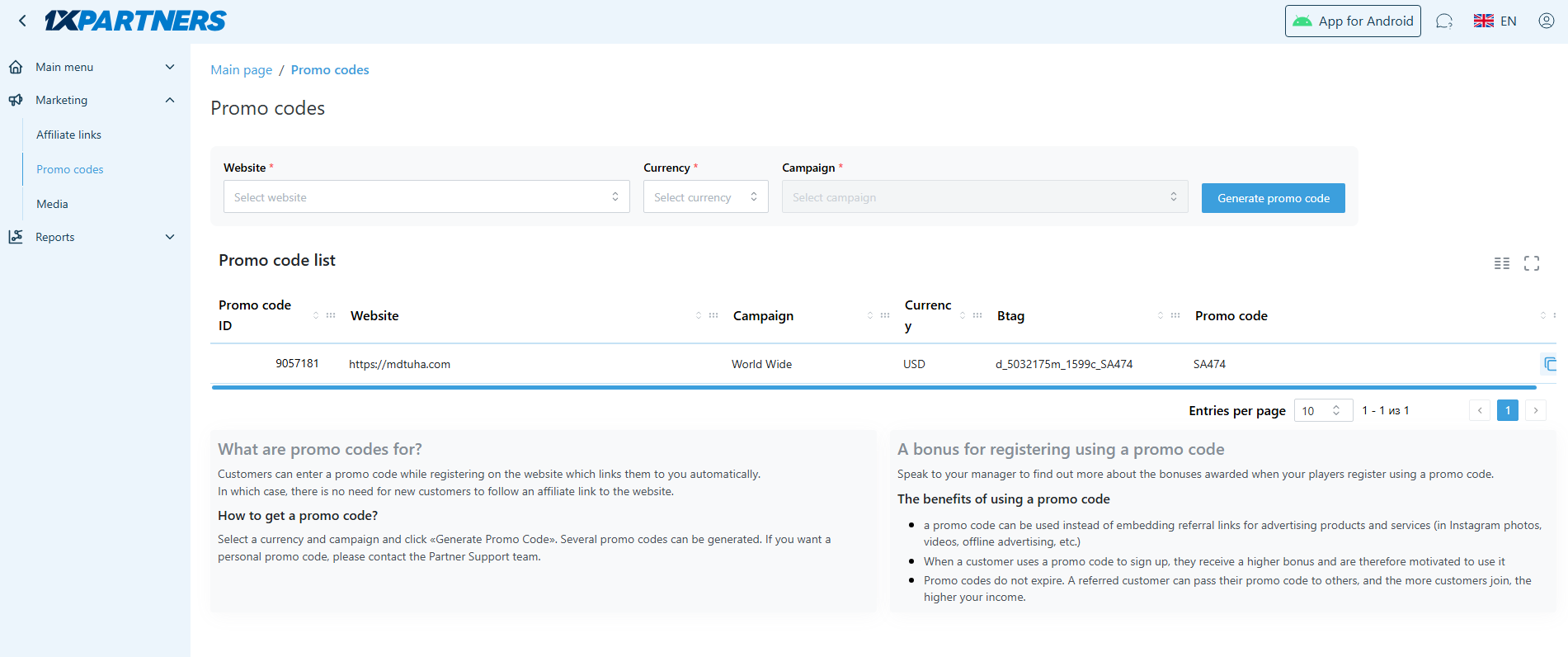Screen dimensions: 1568x657
Task: Open the Select website dropdown
Action: pyautogui.click(x=426, y=196)
